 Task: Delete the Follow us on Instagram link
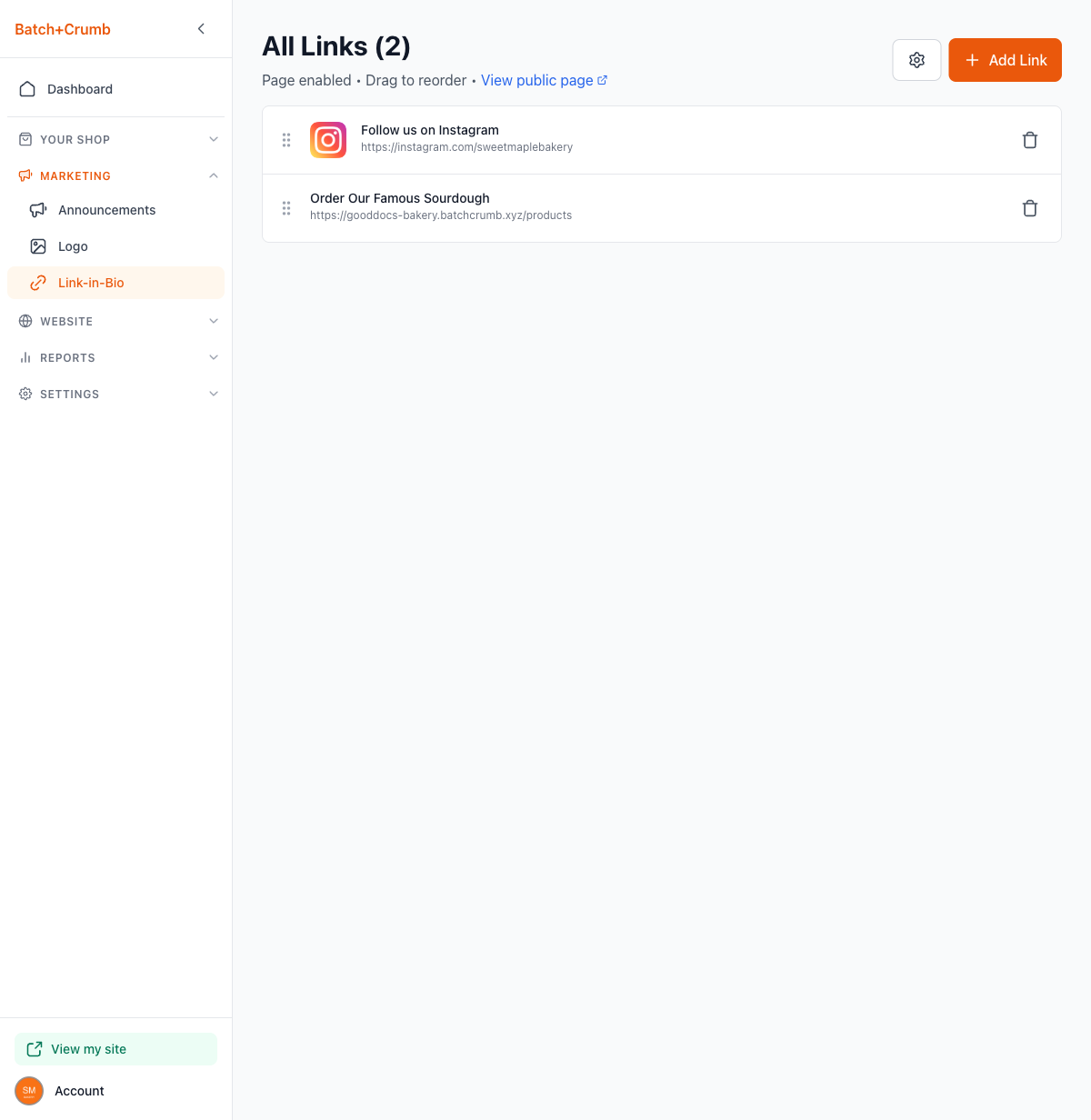(1030, 140)
